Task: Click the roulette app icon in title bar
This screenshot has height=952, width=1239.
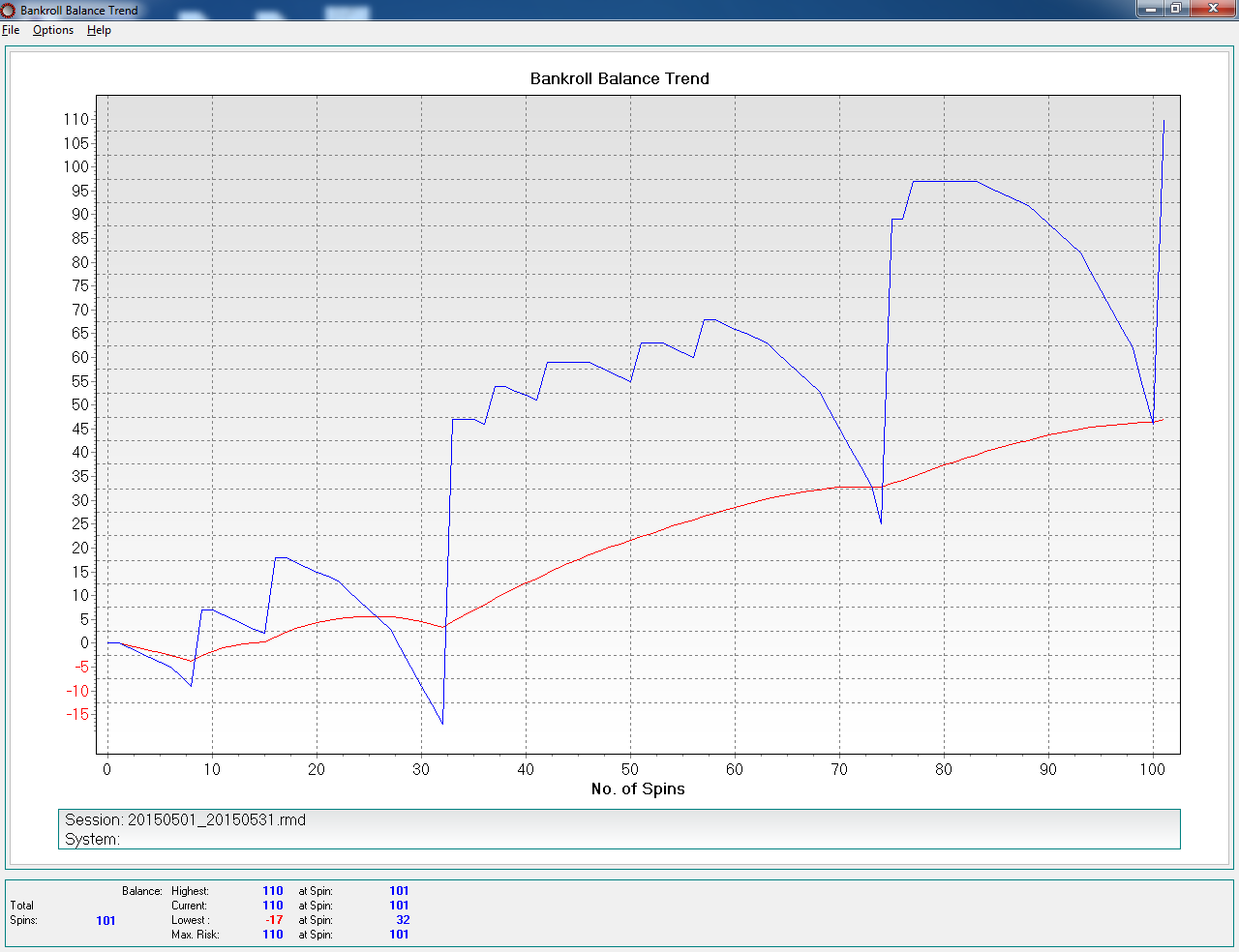Action: click(x=9, y=10)
